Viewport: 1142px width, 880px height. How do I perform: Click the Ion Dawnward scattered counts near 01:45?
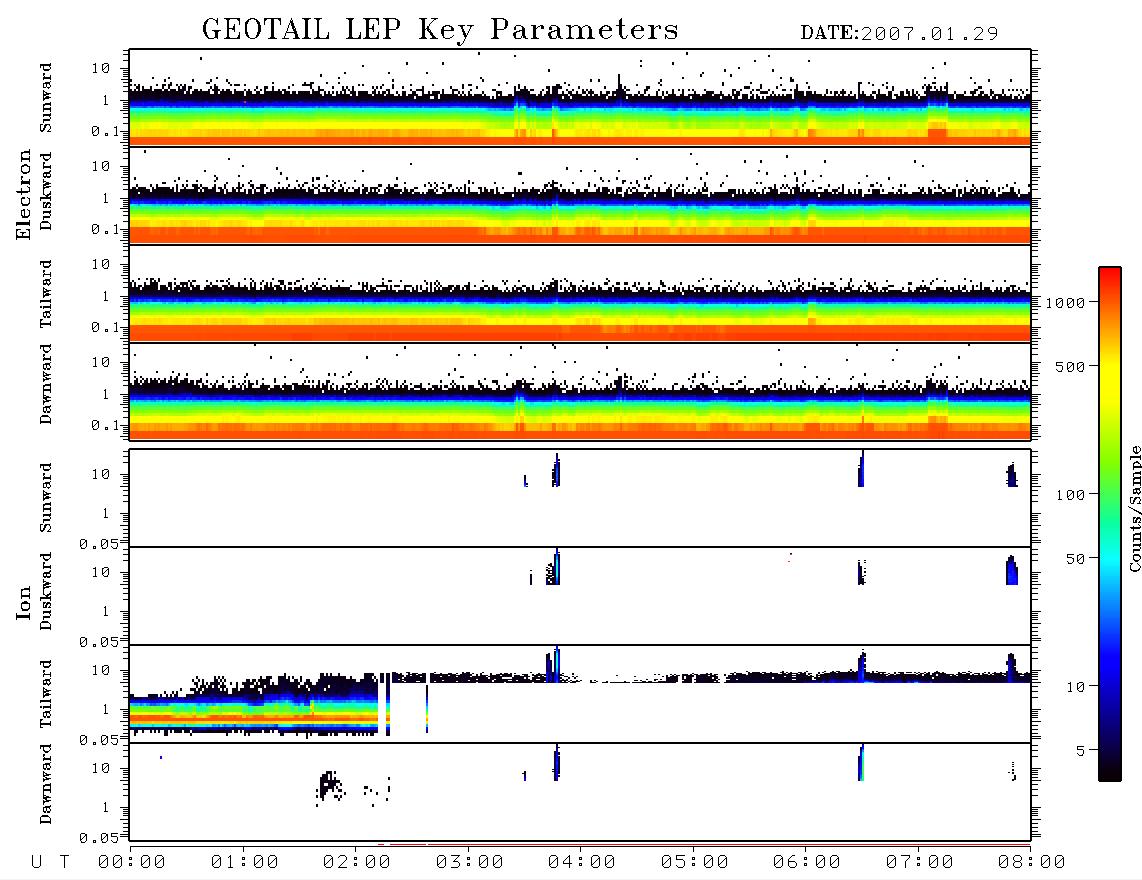(x=330, y=786)
